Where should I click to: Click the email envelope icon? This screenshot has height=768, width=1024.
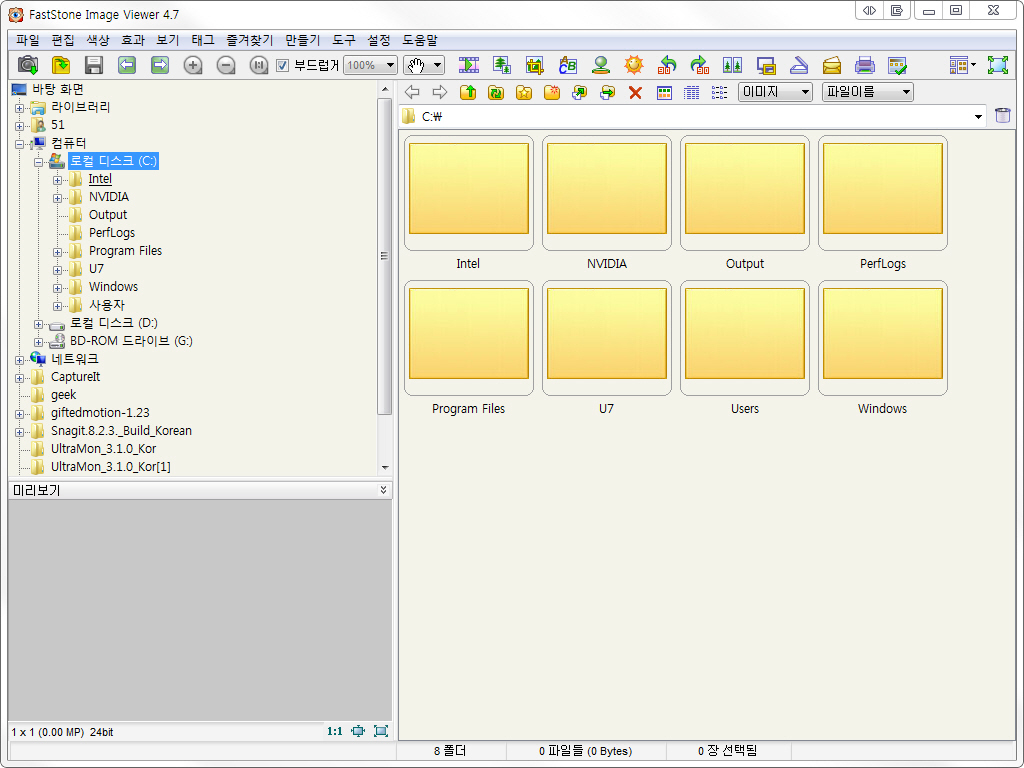pos(831,65)
